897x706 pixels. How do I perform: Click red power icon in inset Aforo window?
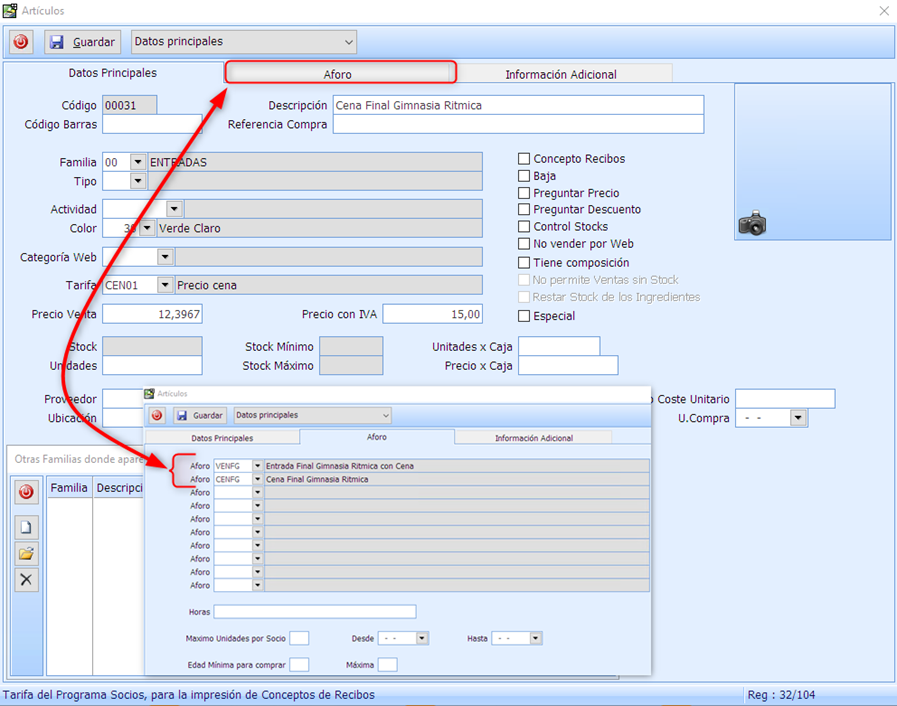point(158,415)
